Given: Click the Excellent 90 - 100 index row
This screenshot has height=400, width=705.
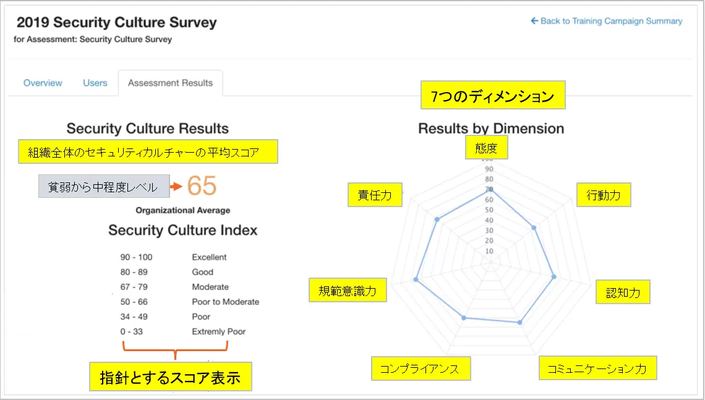Looking at the screenshot, I should point(174,257).
